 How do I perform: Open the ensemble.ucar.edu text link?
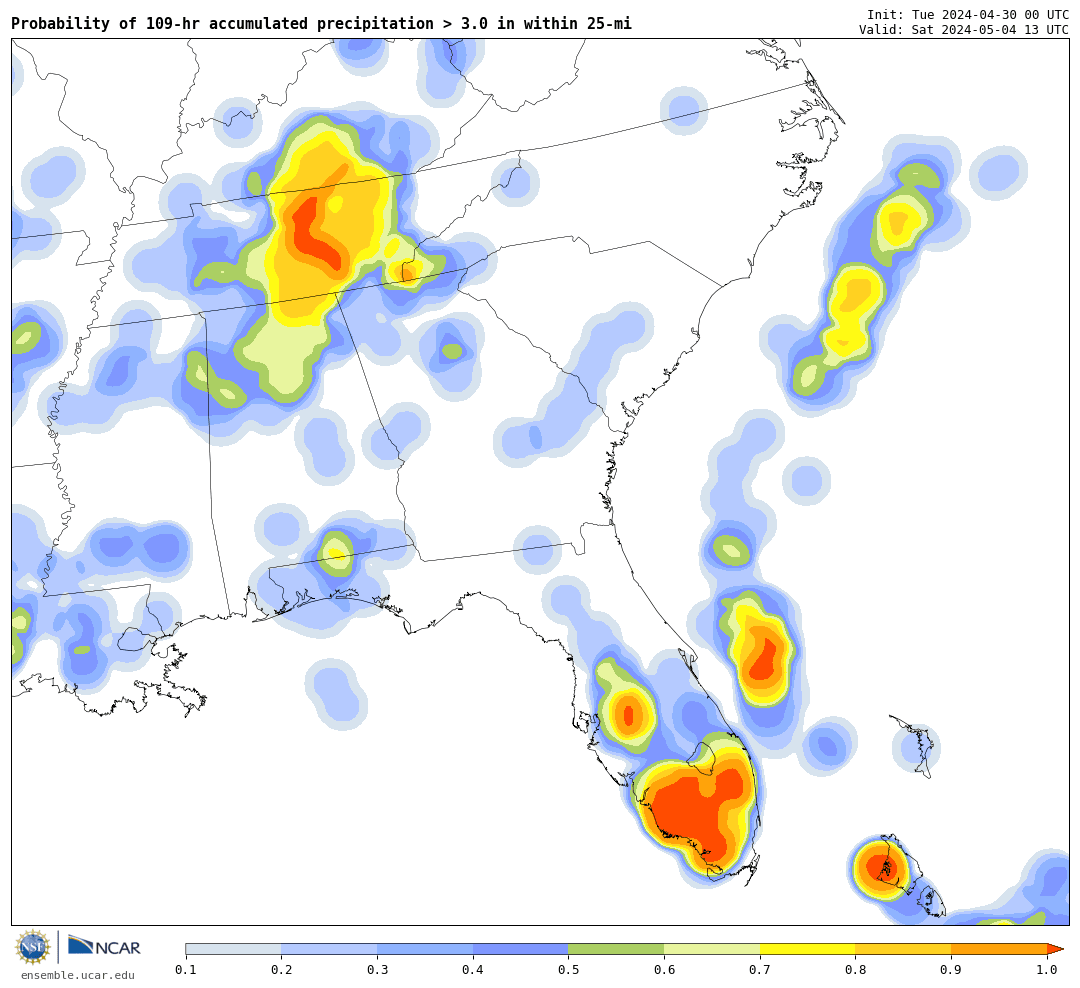(78, 975)
